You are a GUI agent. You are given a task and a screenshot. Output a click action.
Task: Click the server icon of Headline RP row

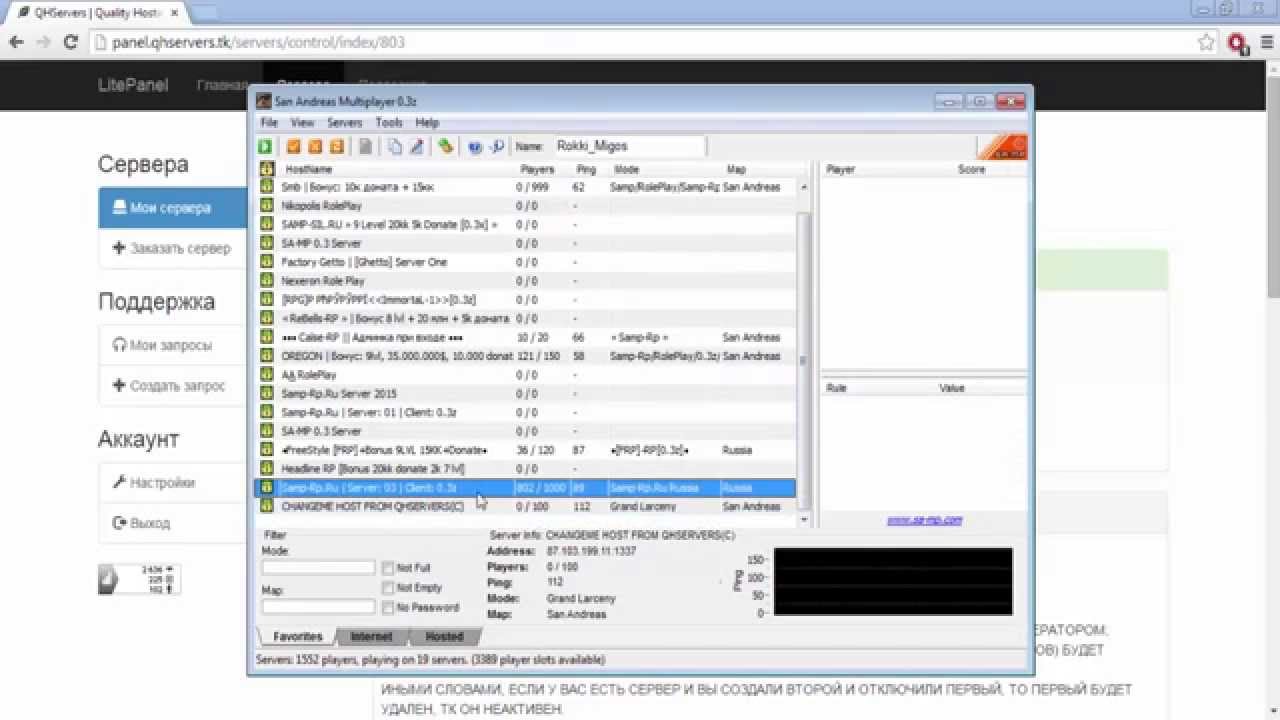click(267, 468)
